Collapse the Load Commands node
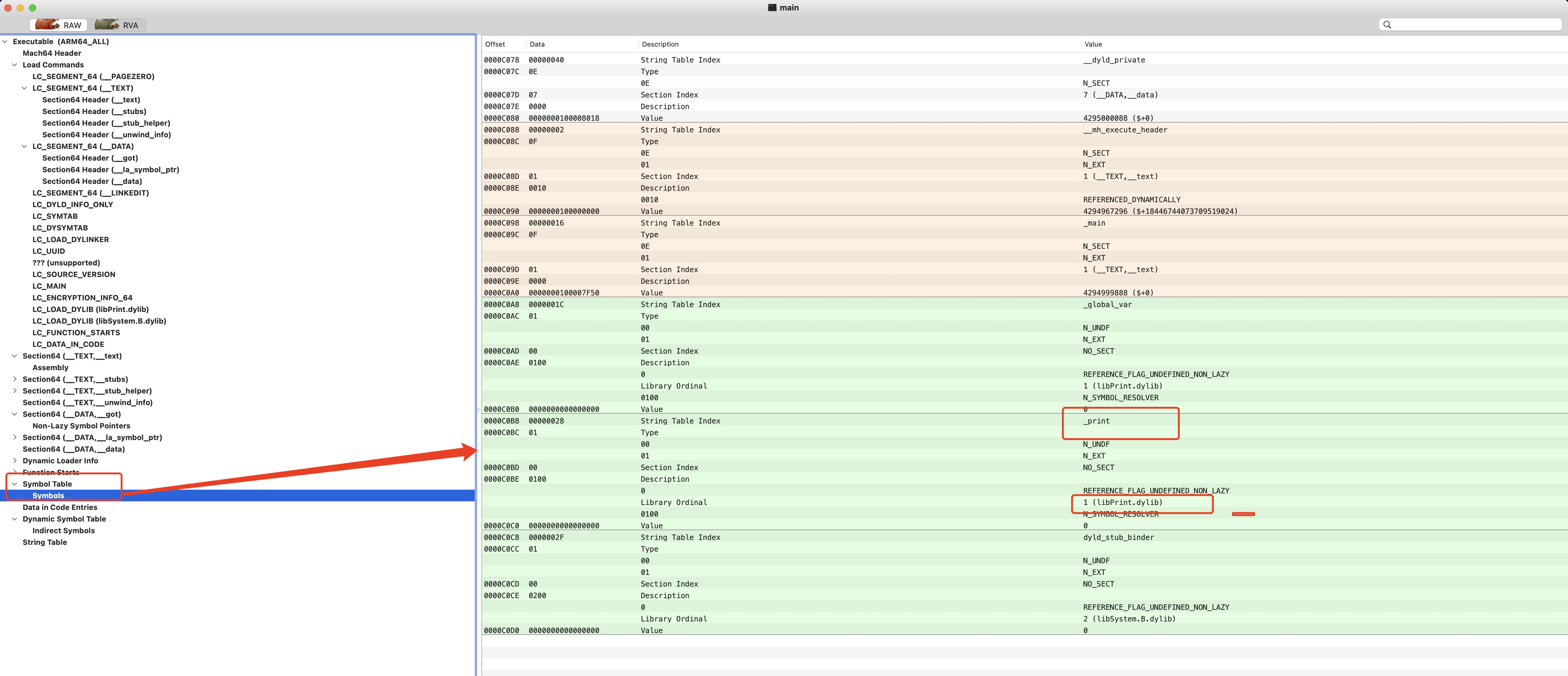1568x676 pixels. 15,64
